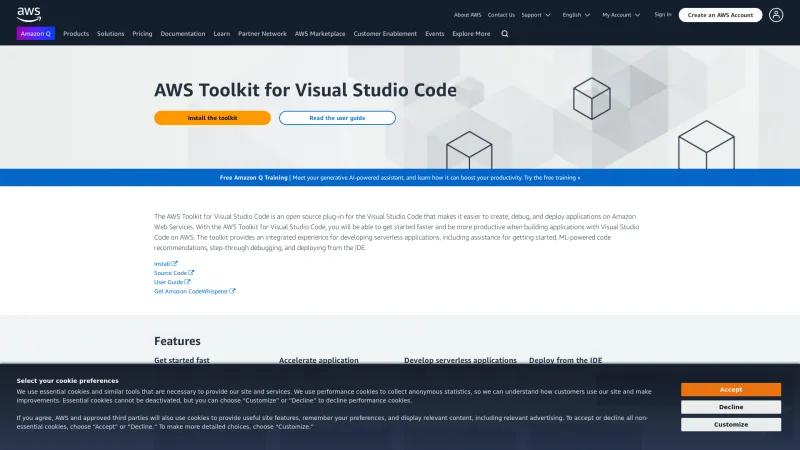The image size is (800, 450).
Task: Click the 'Get started fast' heading
Action: (x=182, y=360)
